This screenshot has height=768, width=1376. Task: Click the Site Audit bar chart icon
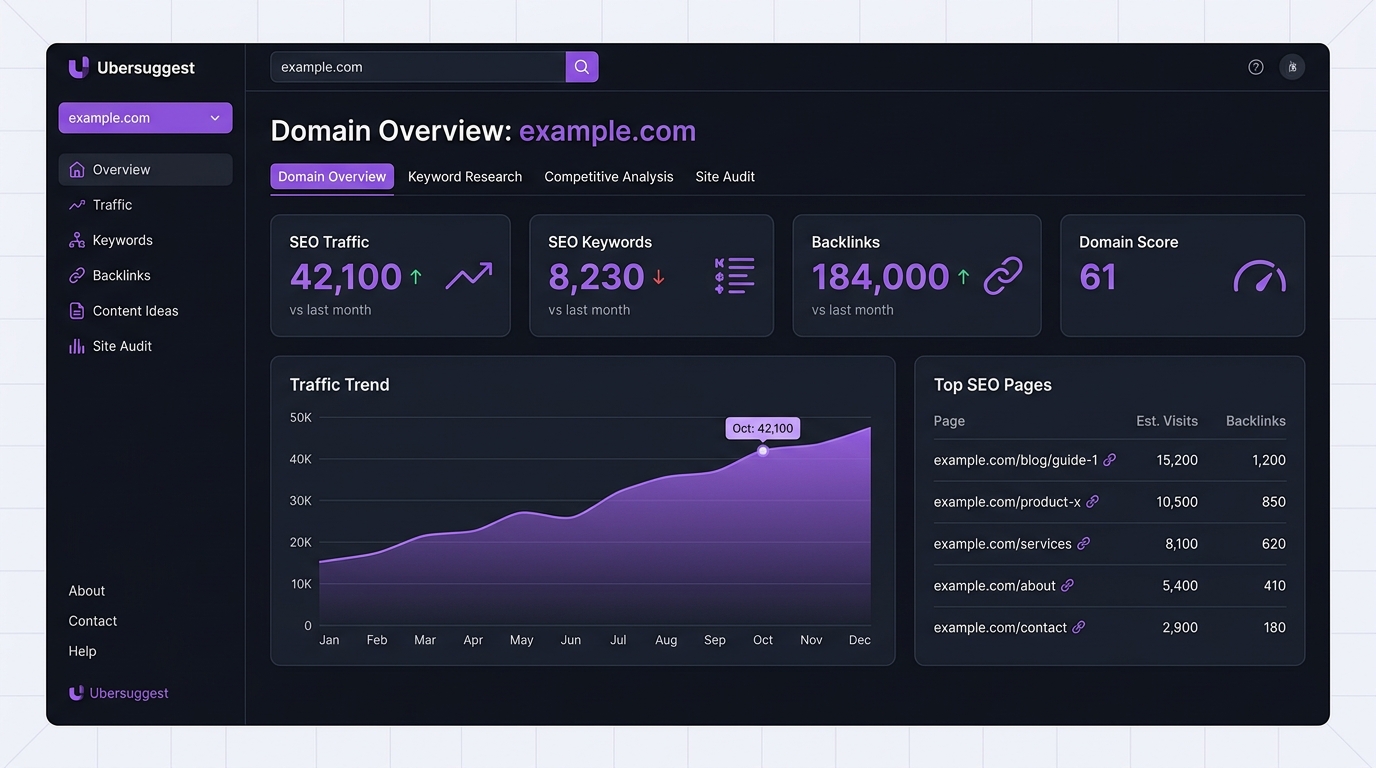pyautogui.click(x=77, y=346)
